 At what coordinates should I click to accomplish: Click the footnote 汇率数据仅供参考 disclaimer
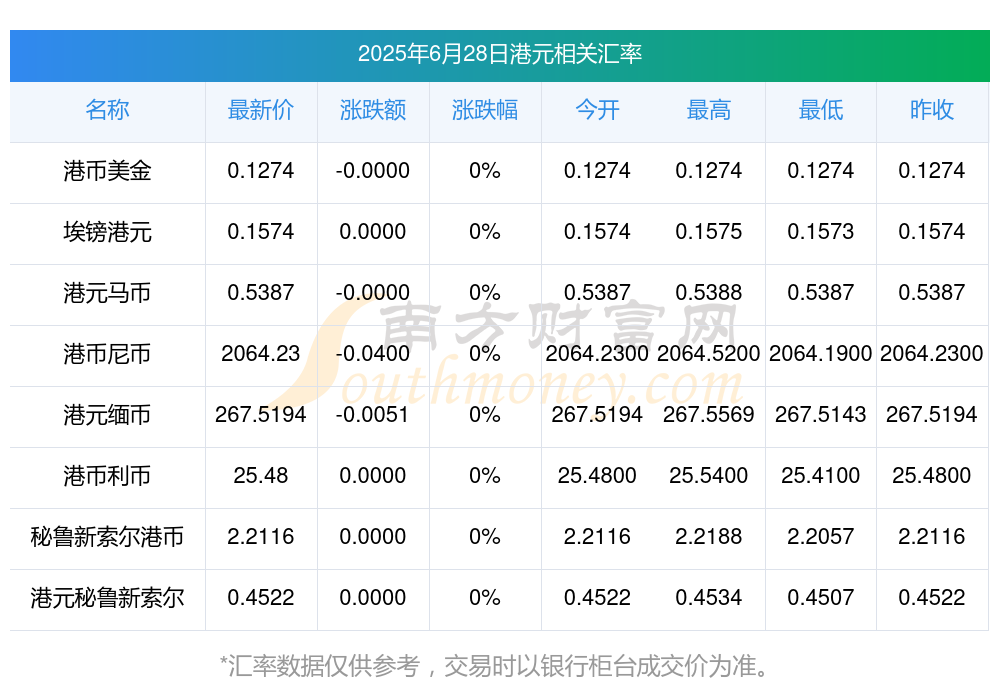[494, 666]
